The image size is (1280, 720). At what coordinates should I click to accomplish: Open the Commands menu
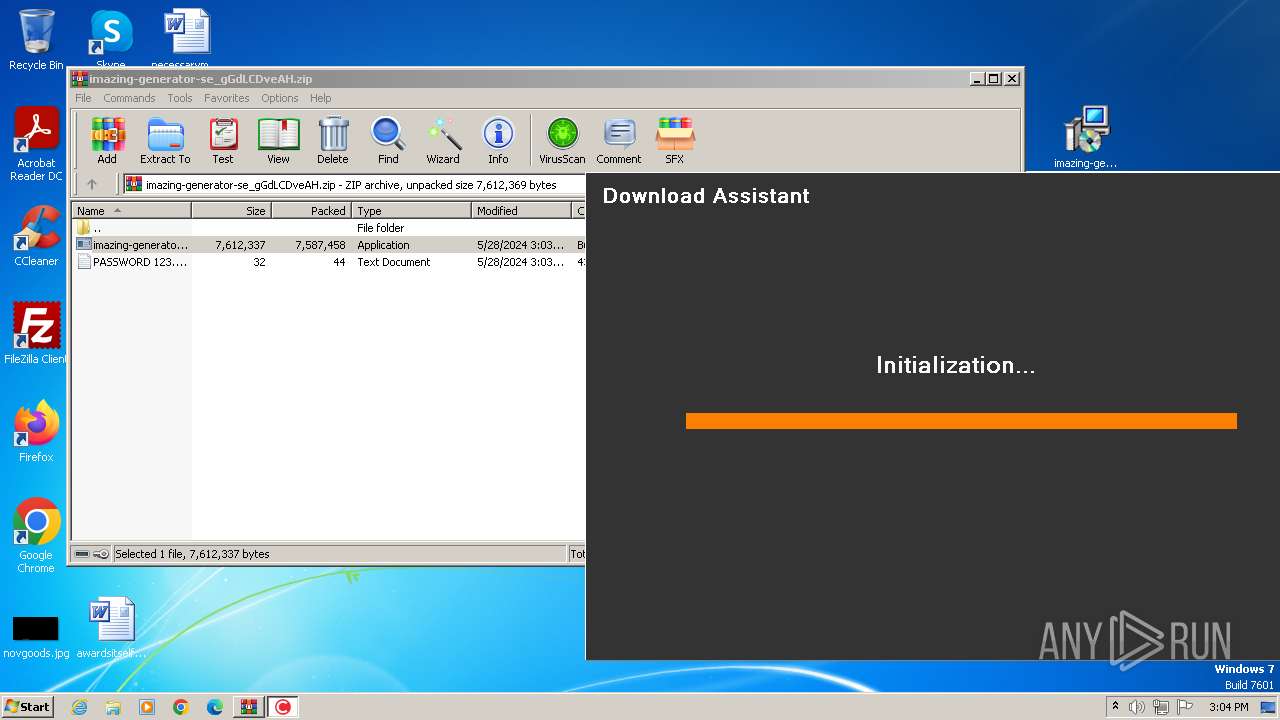(129, 98)
